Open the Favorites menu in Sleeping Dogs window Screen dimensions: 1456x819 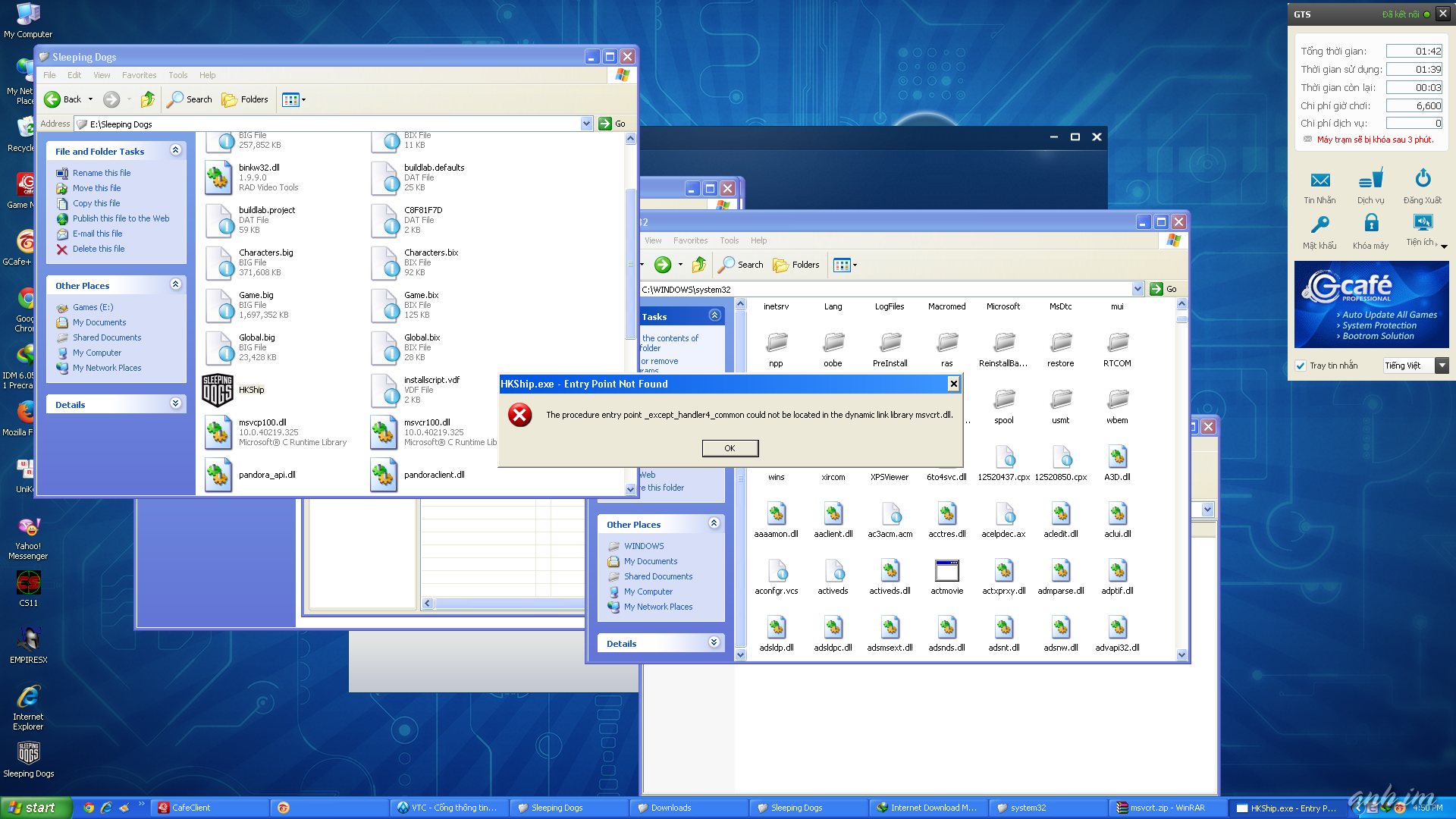click(x=139, y=75)
